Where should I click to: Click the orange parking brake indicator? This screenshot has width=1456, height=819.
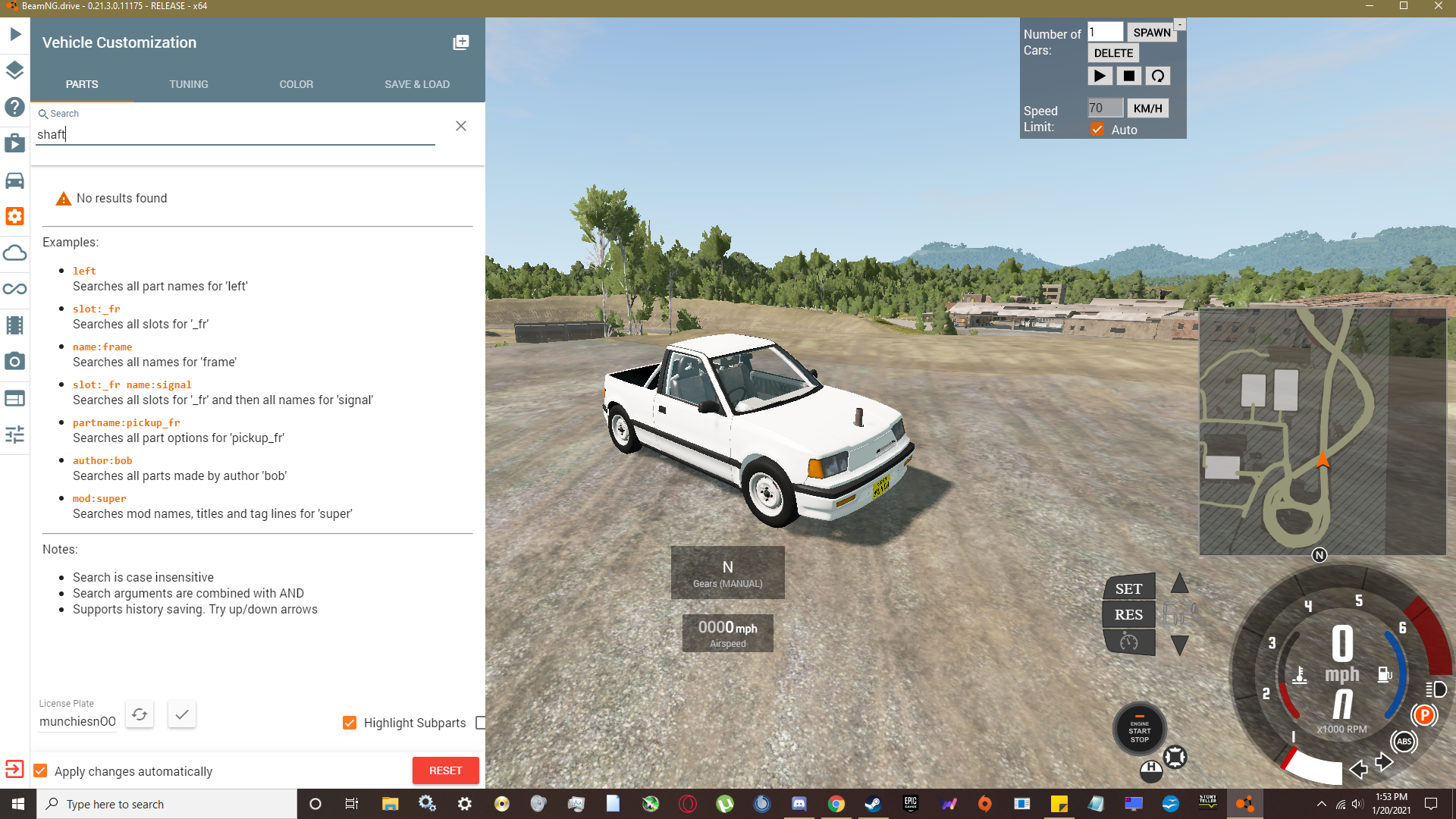click(x=1425, y=715)
